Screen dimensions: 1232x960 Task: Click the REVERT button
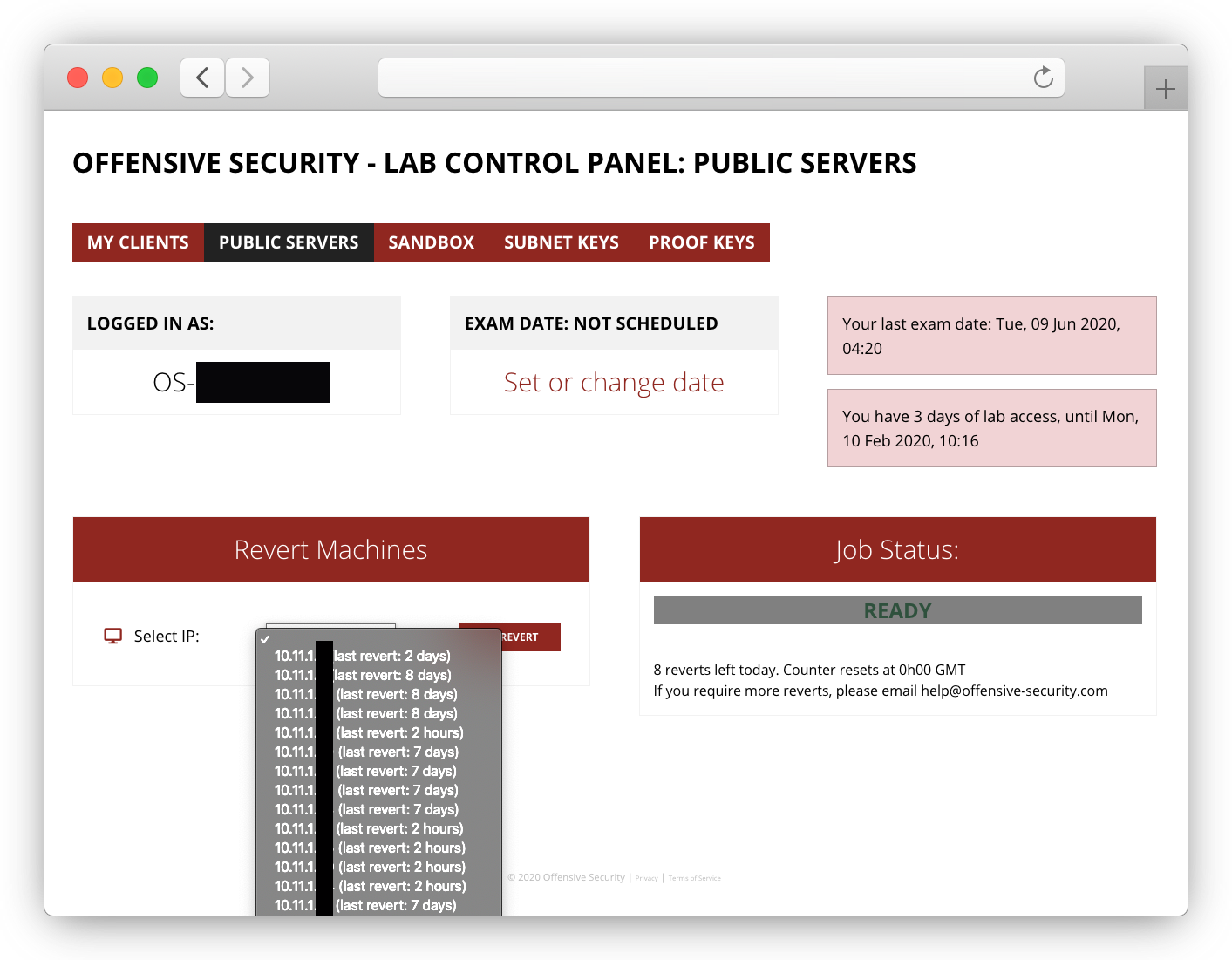[x=530, y=637]
